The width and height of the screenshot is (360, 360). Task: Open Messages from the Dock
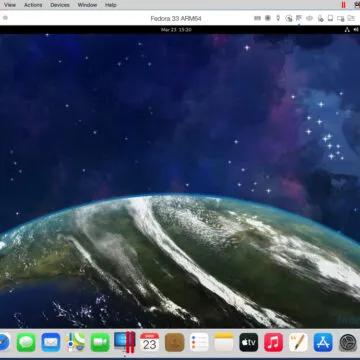click(x=26, y=342)
